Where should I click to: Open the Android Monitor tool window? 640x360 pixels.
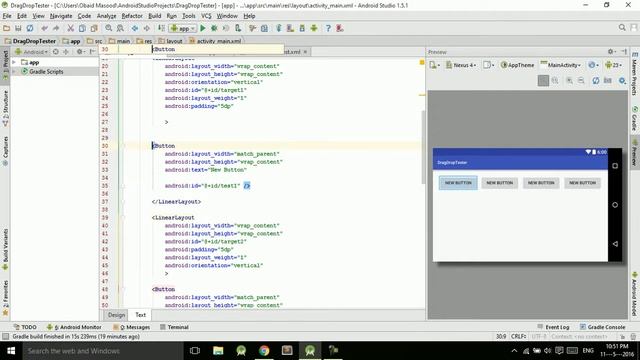pos(74,327)
